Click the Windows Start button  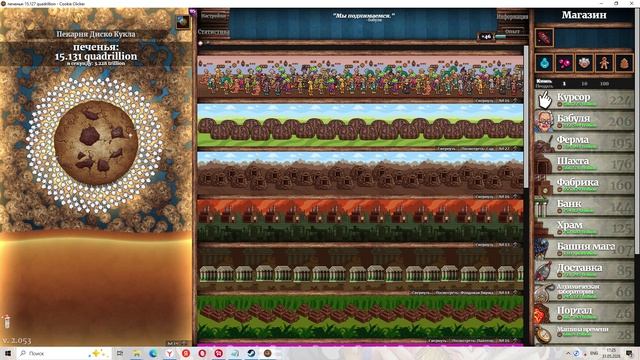(7, 353)
